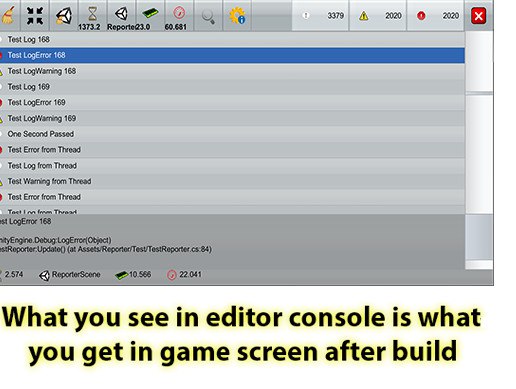This screenshot has width=516, height=389.
Task: Open the search magnifier tool
Action: click(208, 15)
